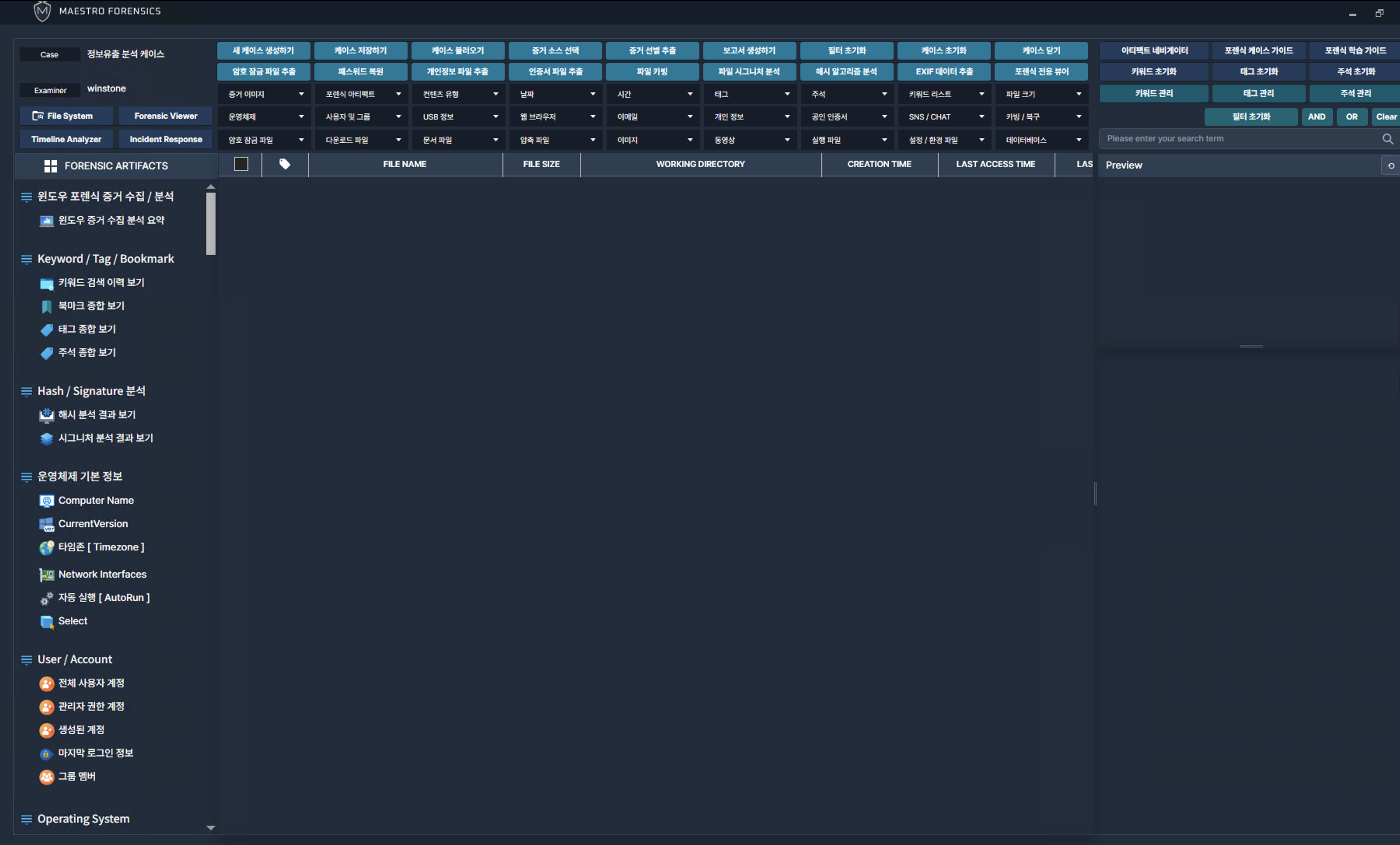This screenshot has height=845, width=1400.
Task: Toggle the OR search operator
Action: 1351,116
